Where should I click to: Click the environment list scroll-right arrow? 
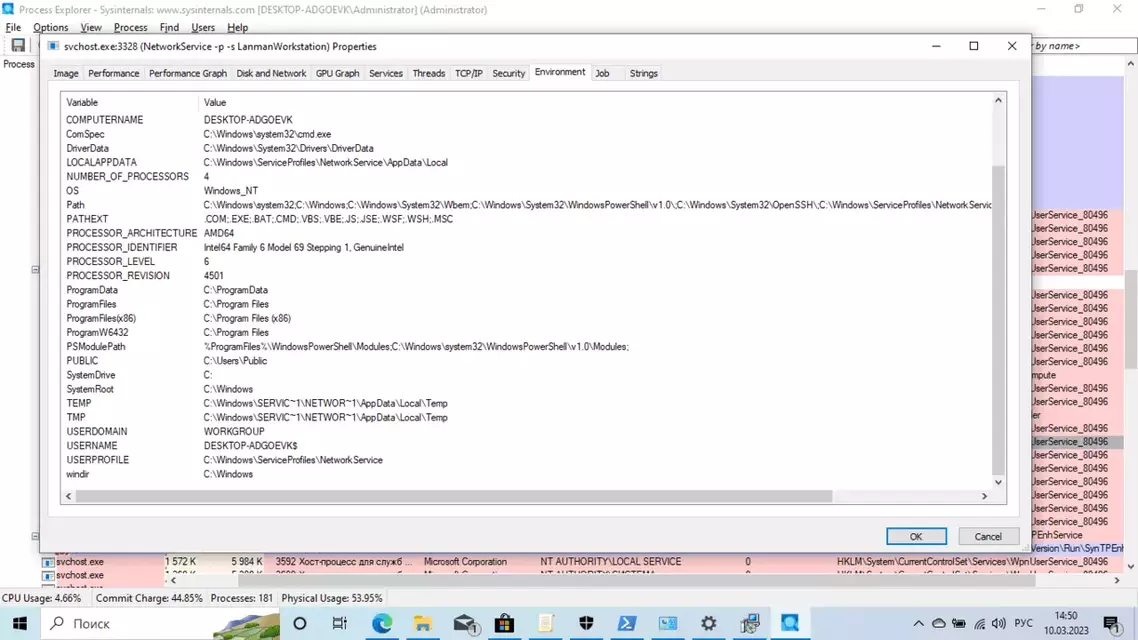coord(985,496)
